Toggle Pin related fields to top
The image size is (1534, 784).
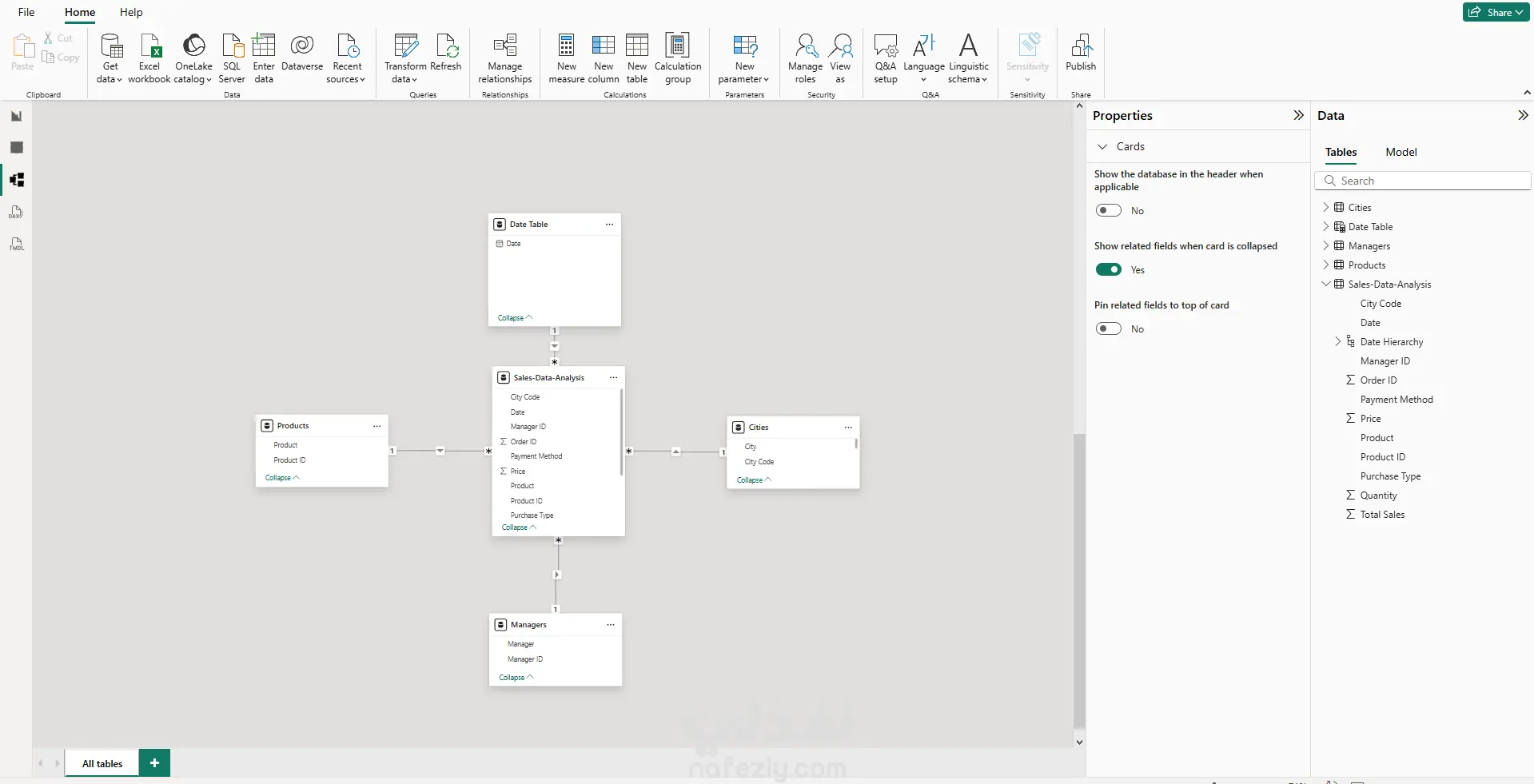[x=1109, y=328]
